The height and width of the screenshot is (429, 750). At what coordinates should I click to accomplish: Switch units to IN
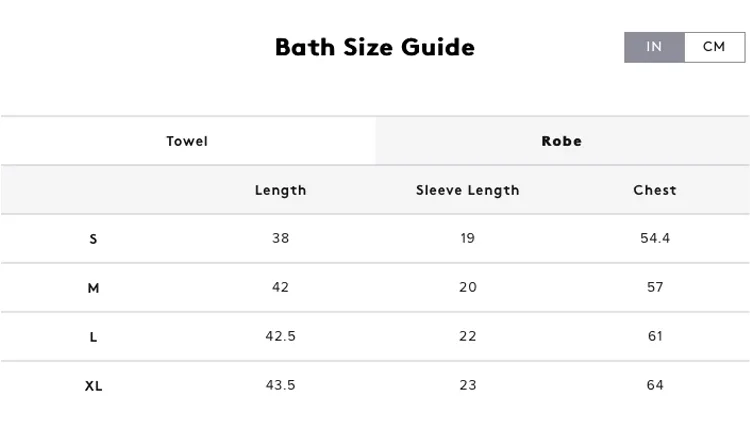pyautogui.click(x=654, y=47)
